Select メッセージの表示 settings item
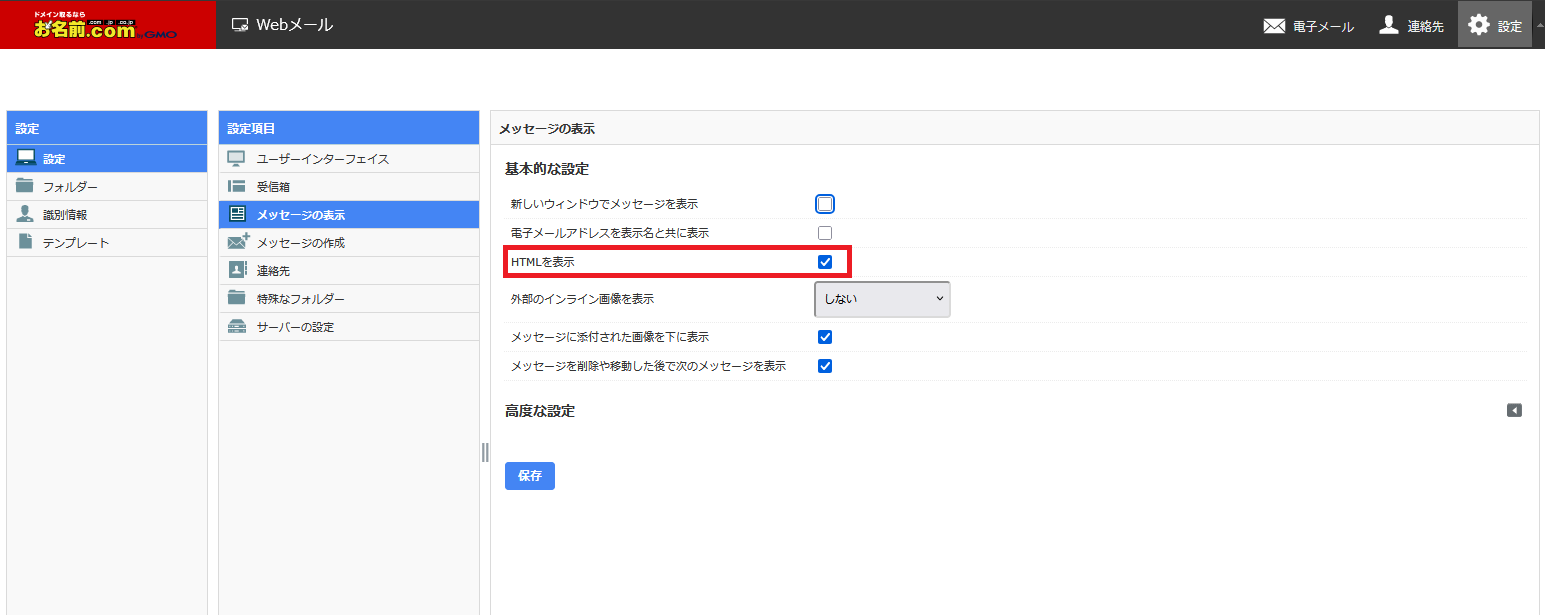Viewport: 1545px width, 615px height. tap(349, 215)
